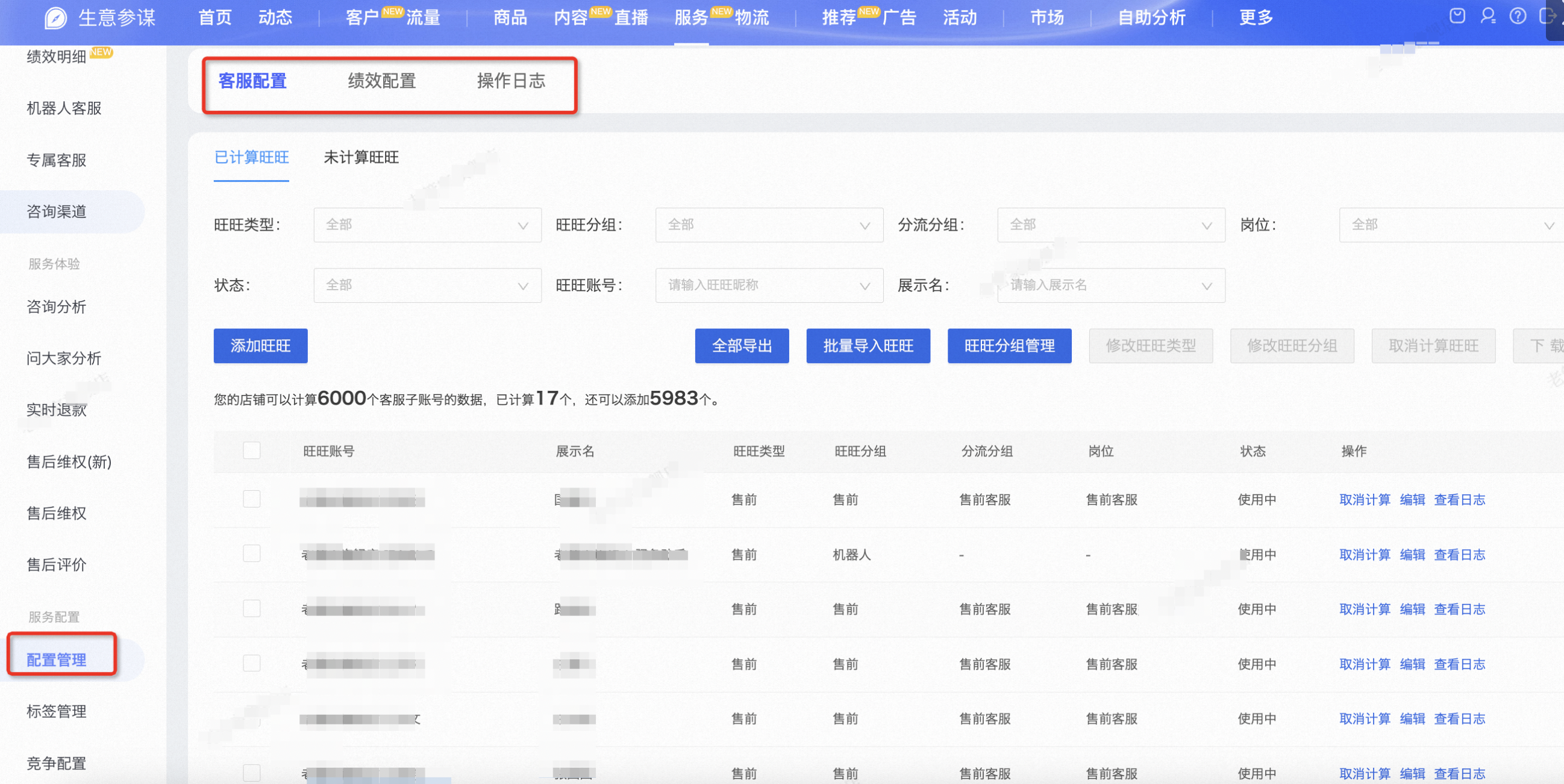Screen dimensions: 1564x784
Task: Click the logout arrow icon in header
Action: click(x=1547, y=16)
